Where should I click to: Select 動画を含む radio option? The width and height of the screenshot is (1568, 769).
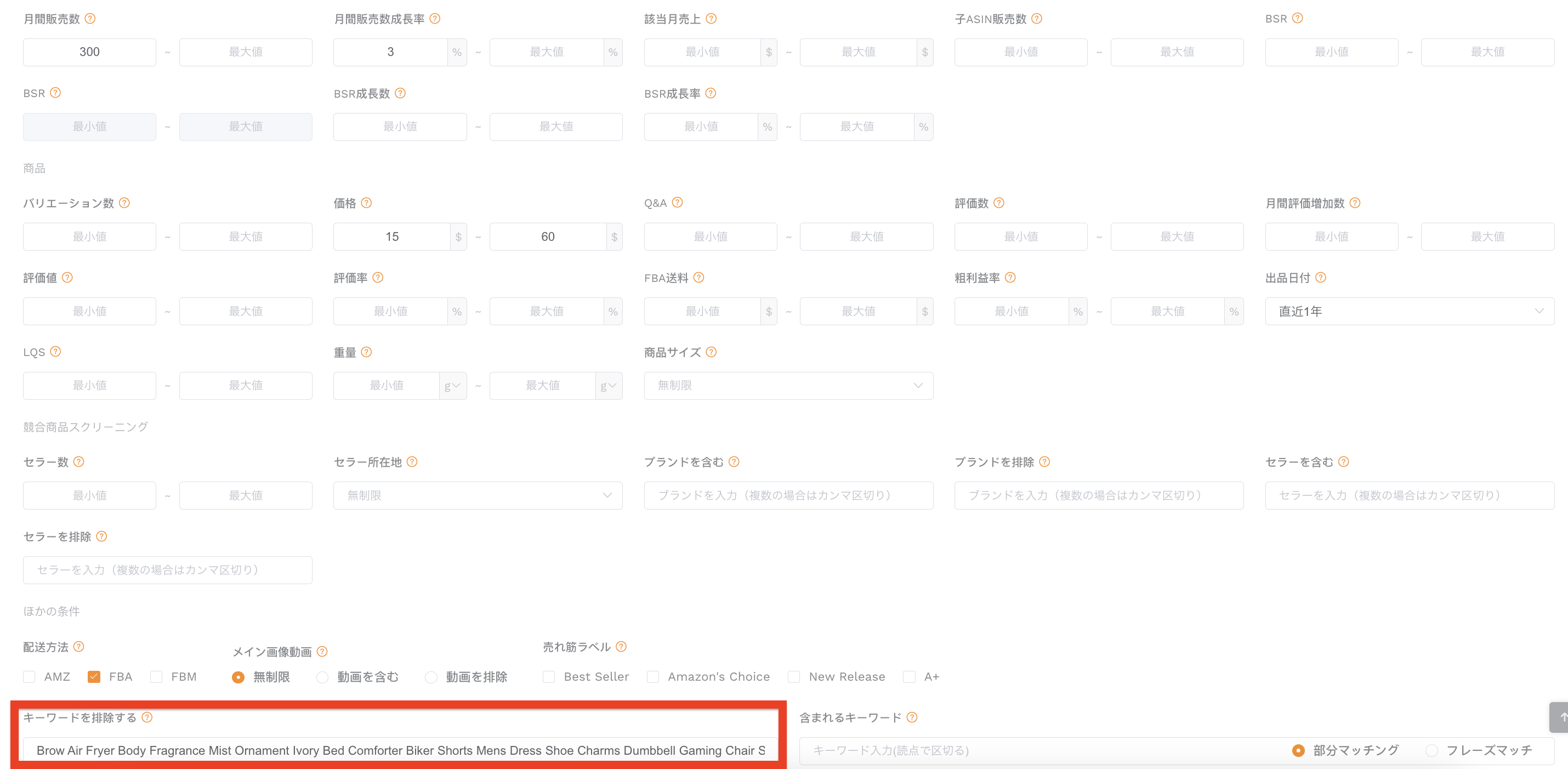(322, 677)
